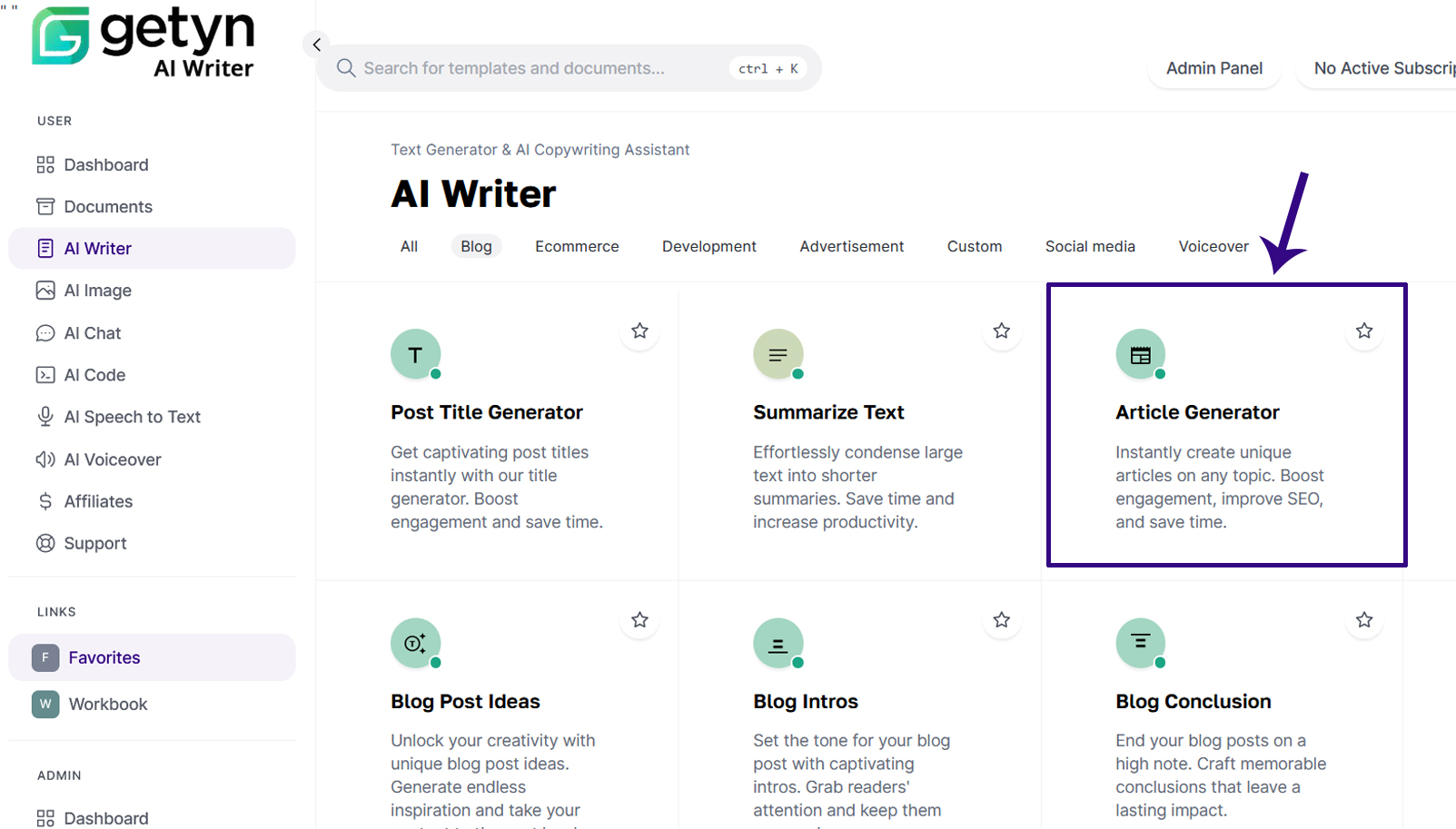
Task: Open AI Image sidebar link
Action: tap(98, 291)
